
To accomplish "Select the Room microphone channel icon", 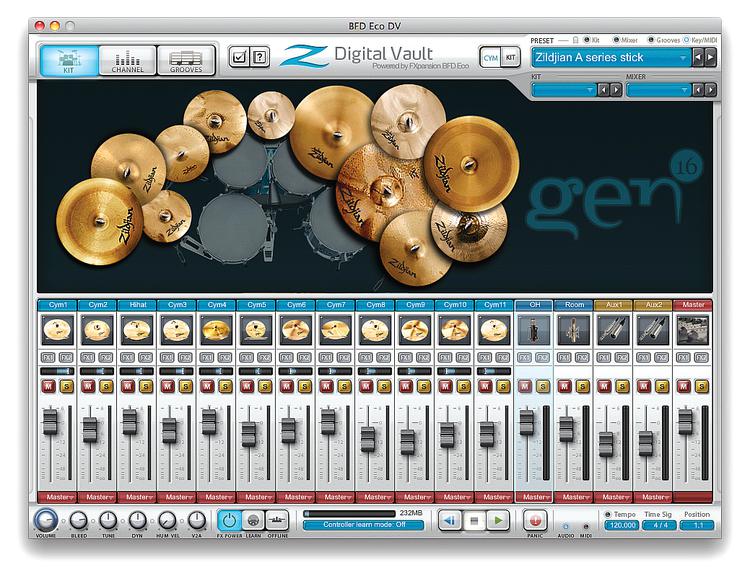I will (574, 330).
